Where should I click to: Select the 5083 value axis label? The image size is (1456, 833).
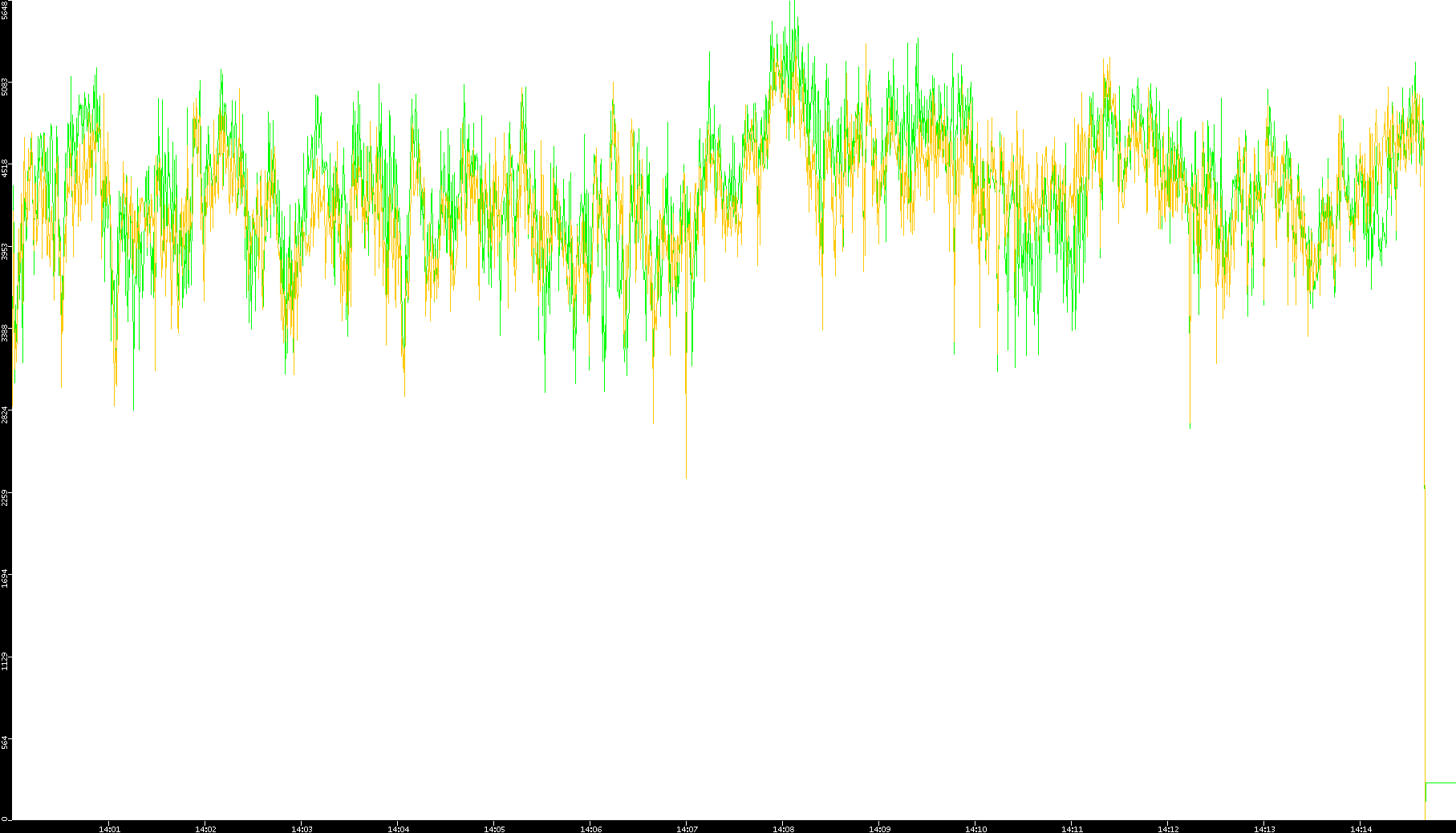[5, 87]
